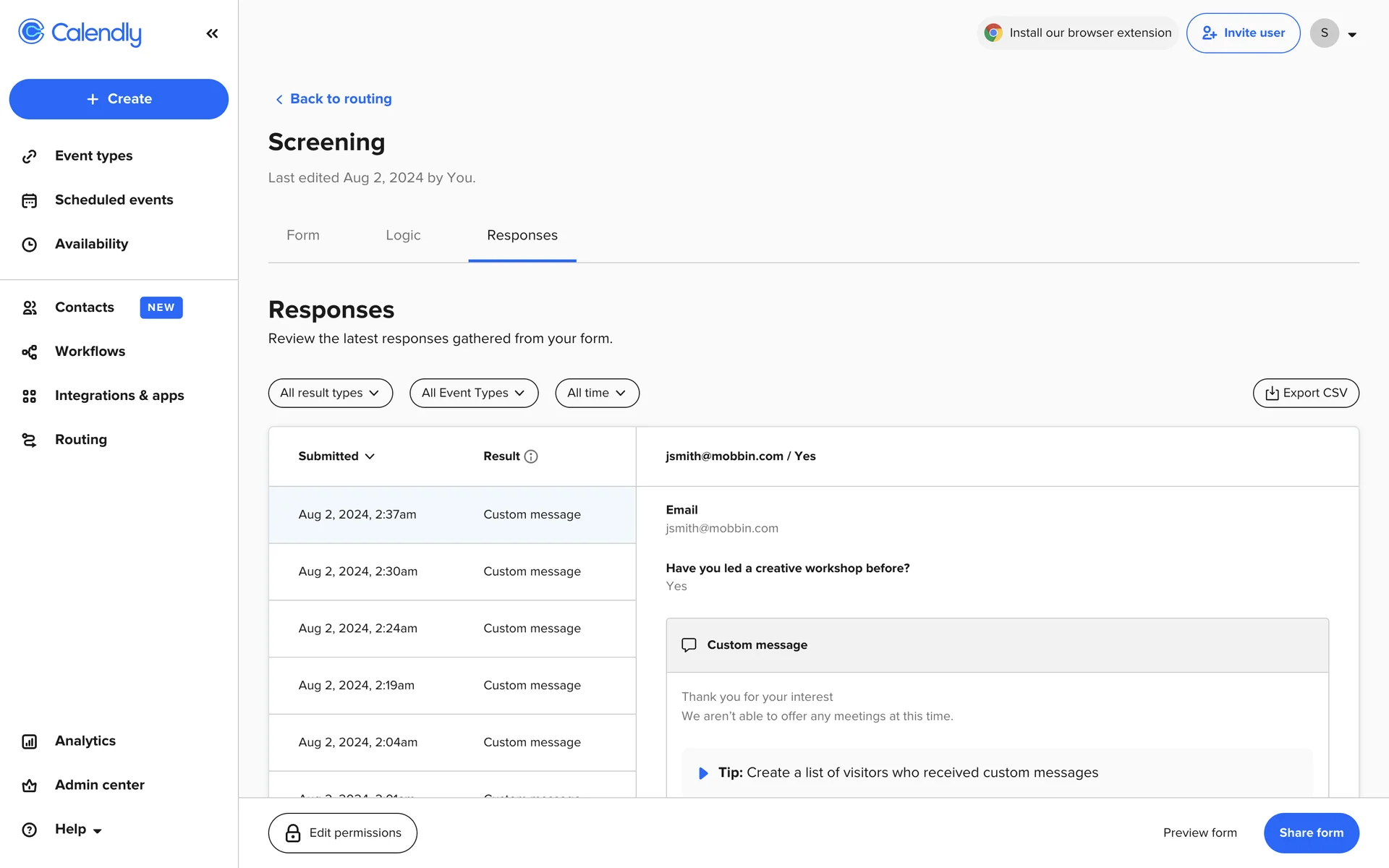Open the Analytics chart icon
1389x868 pixels.
(29, 741)
